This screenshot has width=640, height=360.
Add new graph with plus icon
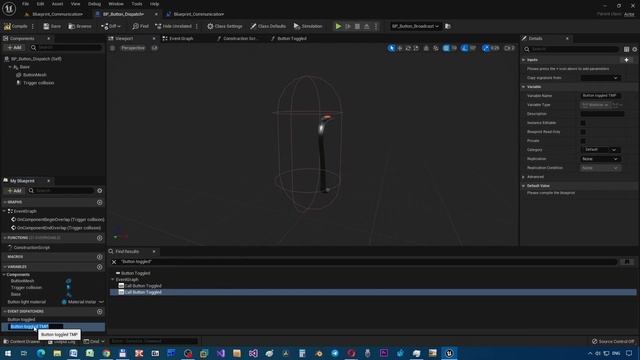coord(100,202)
